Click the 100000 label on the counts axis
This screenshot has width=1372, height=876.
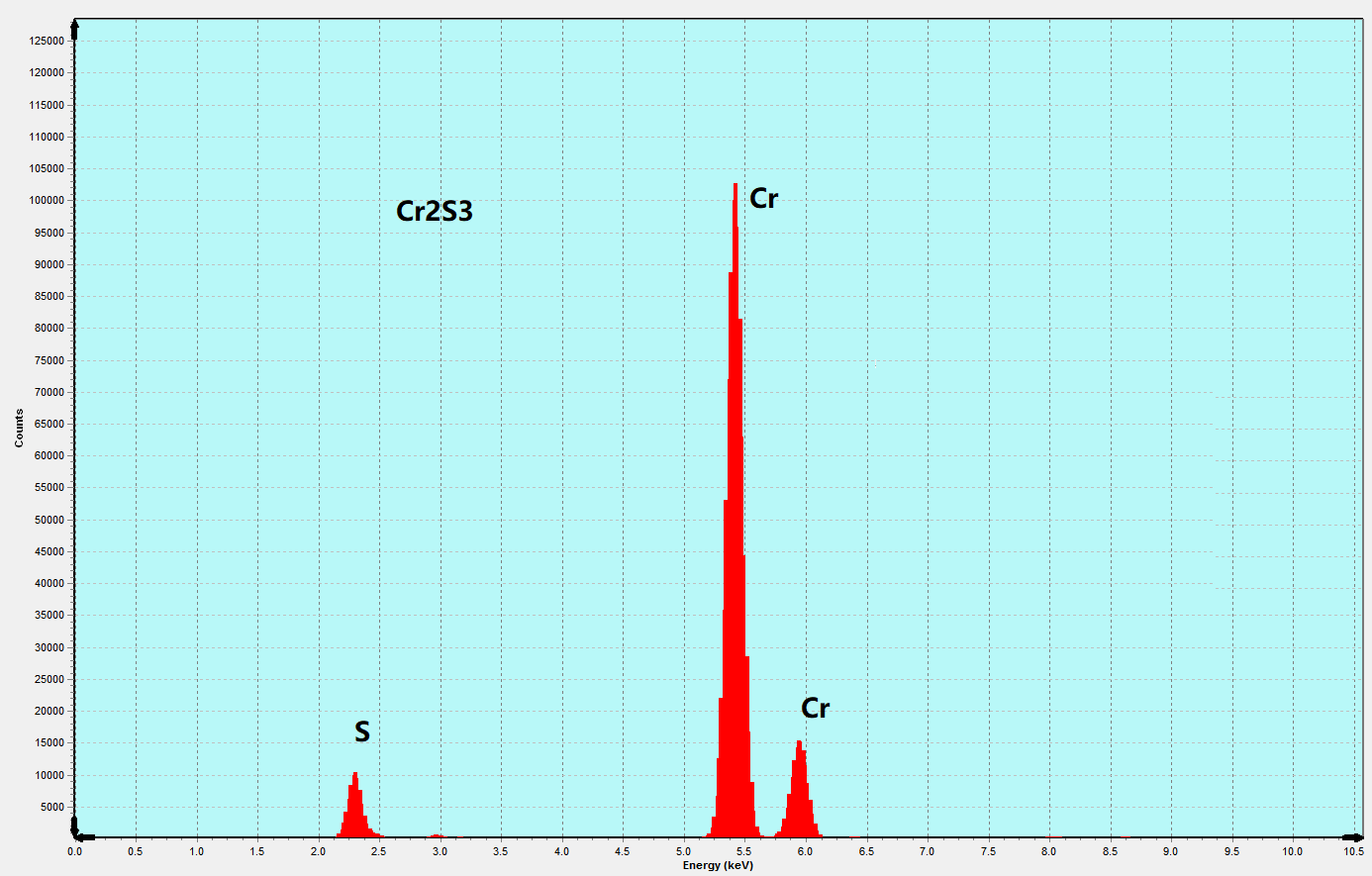[47, 200]
